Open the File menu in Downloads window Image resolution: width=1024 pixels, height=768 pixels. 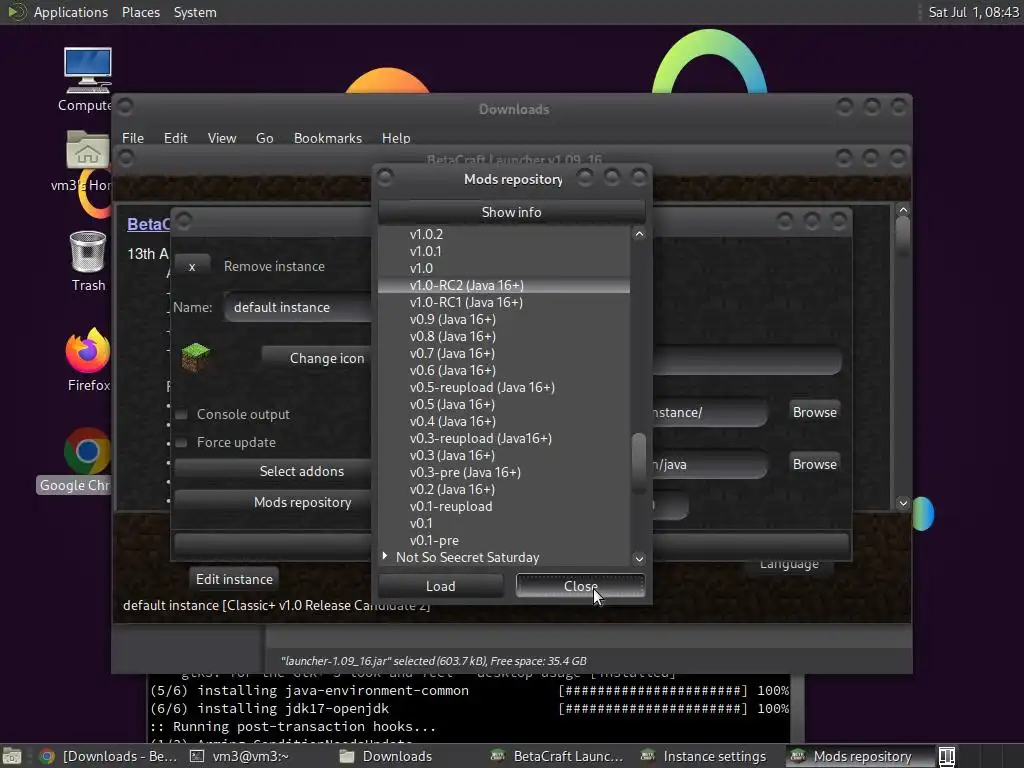133,138
